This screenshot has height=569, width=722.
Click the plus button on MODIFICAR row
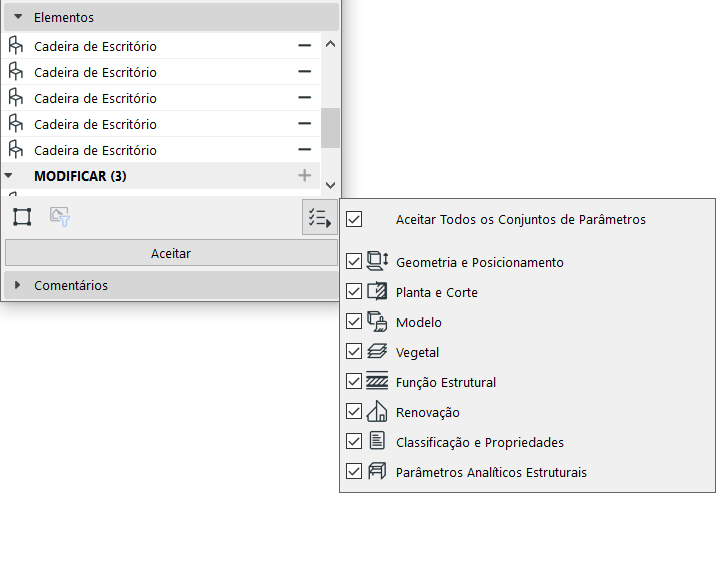(x=305, y=176)
